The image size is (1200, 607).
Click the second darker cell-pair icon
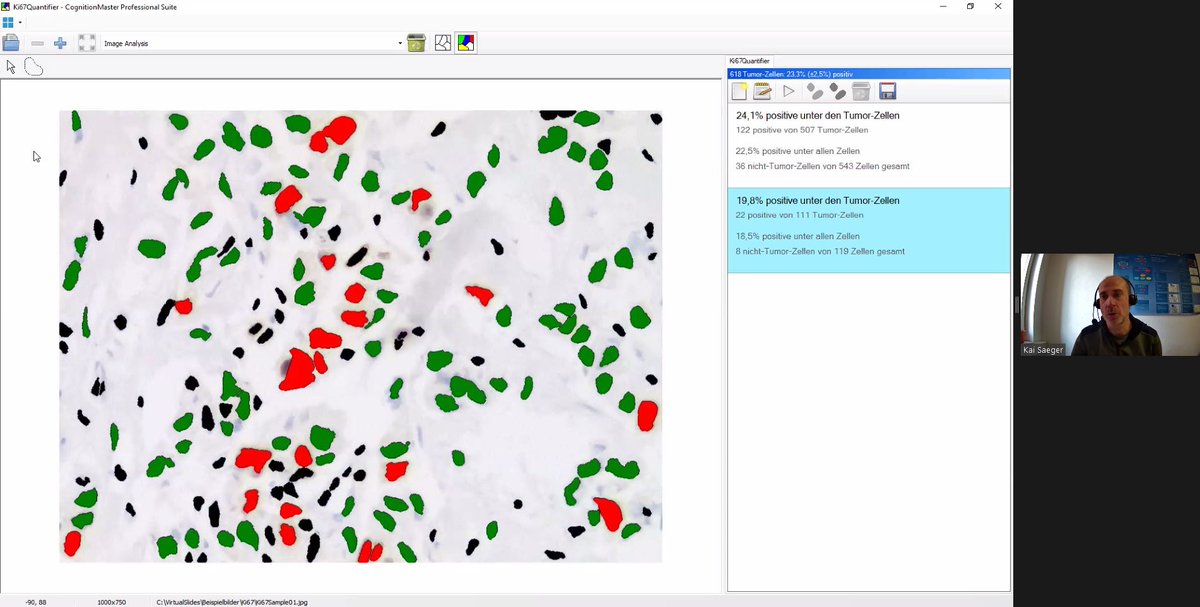[x=838, y=91]
